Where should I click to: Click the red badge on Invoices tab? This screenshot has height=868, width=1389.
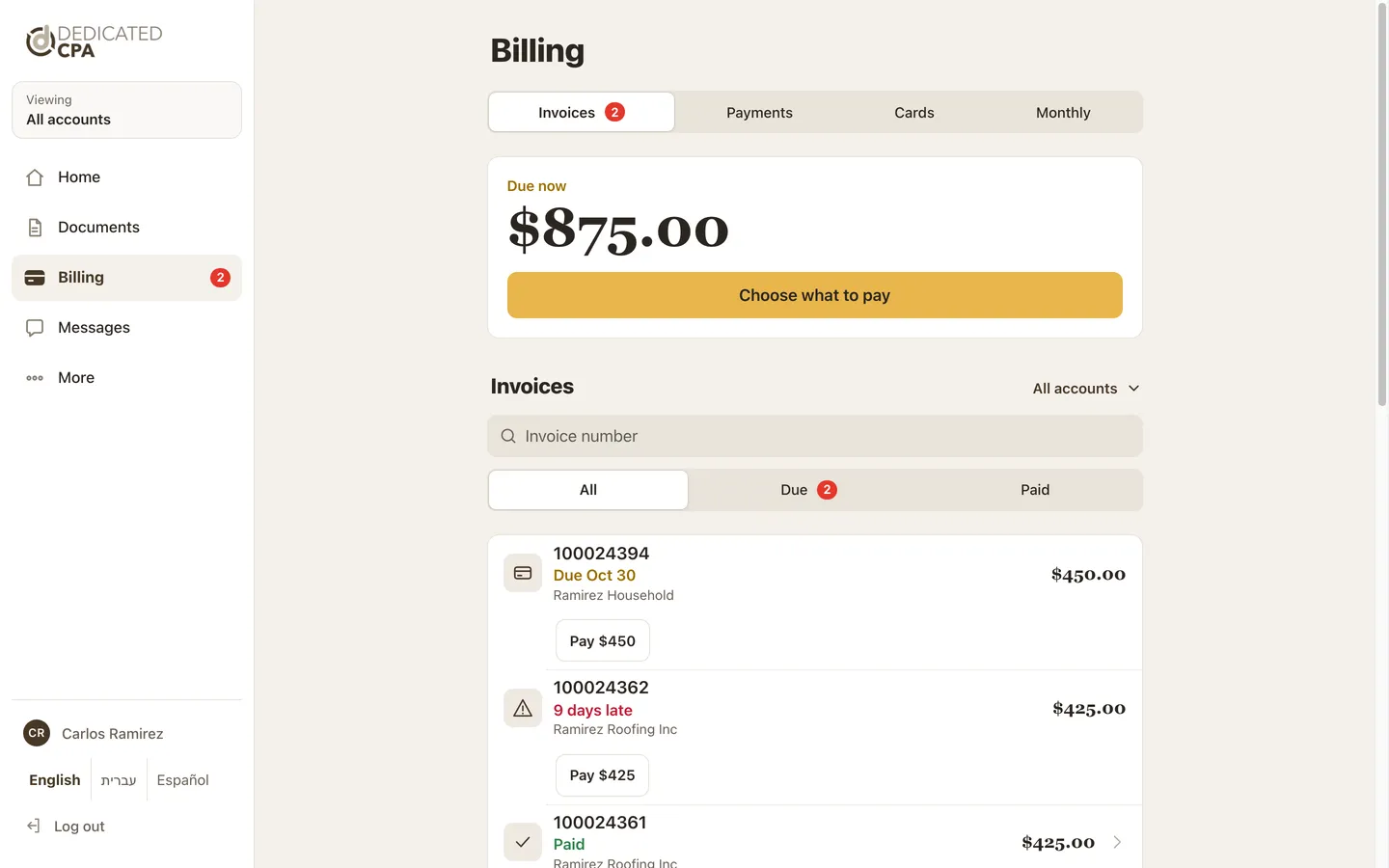pos(614,112)
